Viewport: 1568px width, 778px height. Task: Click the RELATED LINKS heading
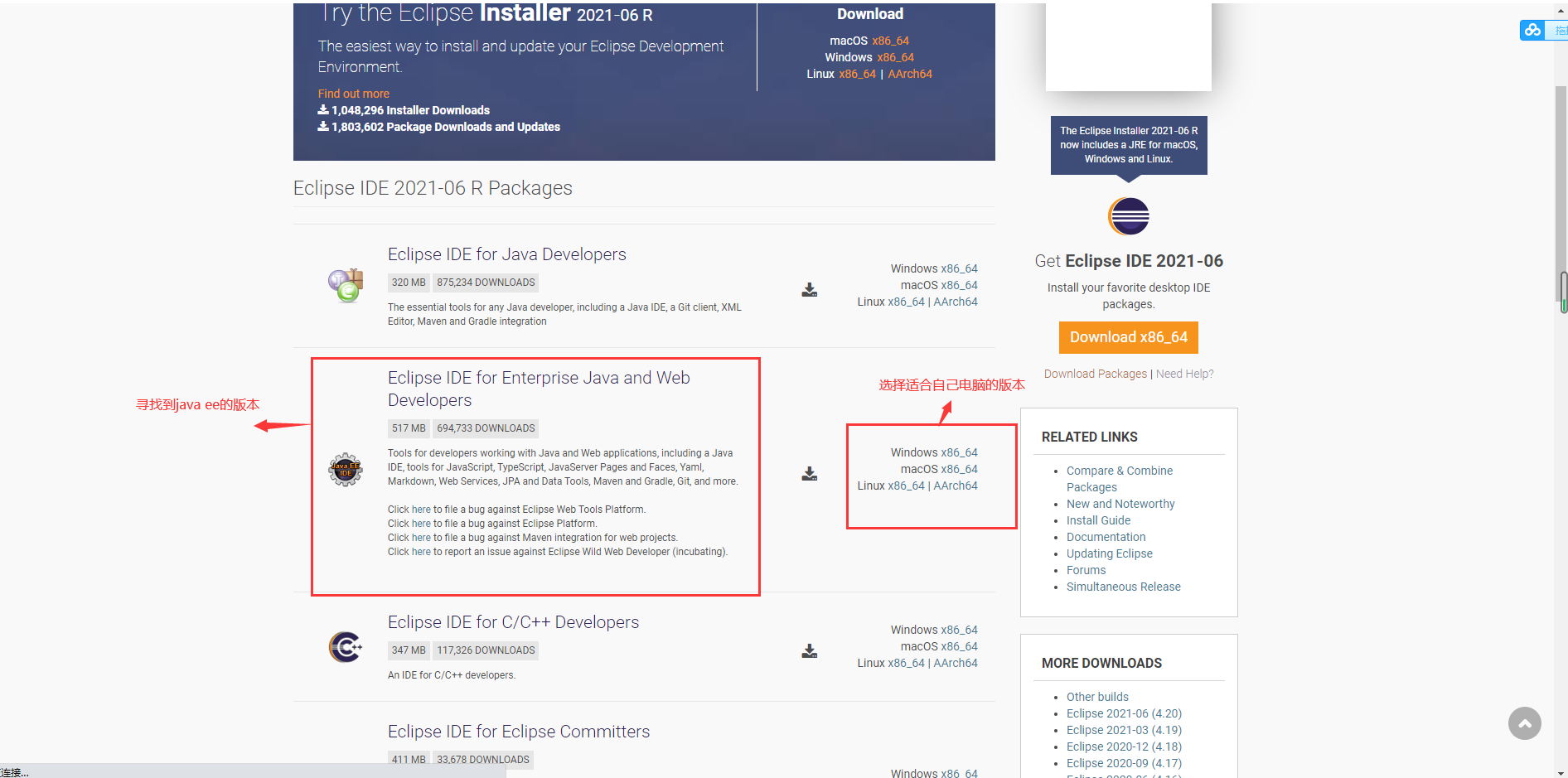(x=1089, y=437)
